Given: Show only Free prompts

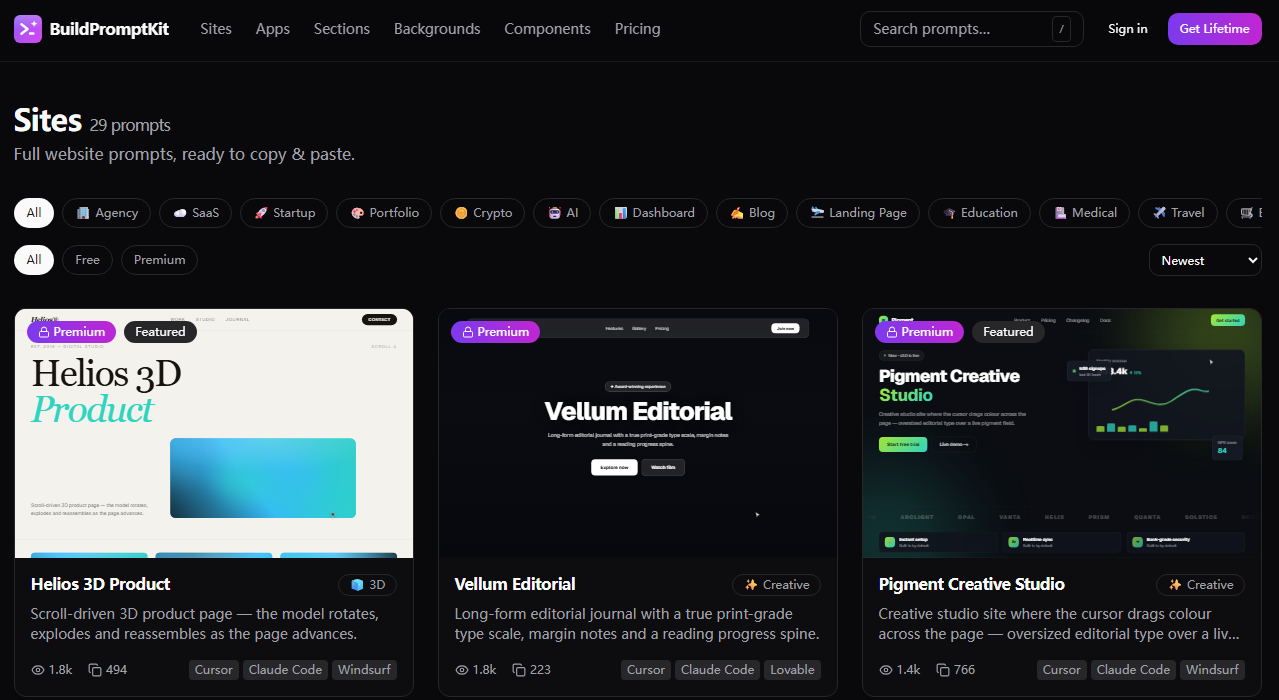Looking at the screenshot, I should [x=88, y=260].
